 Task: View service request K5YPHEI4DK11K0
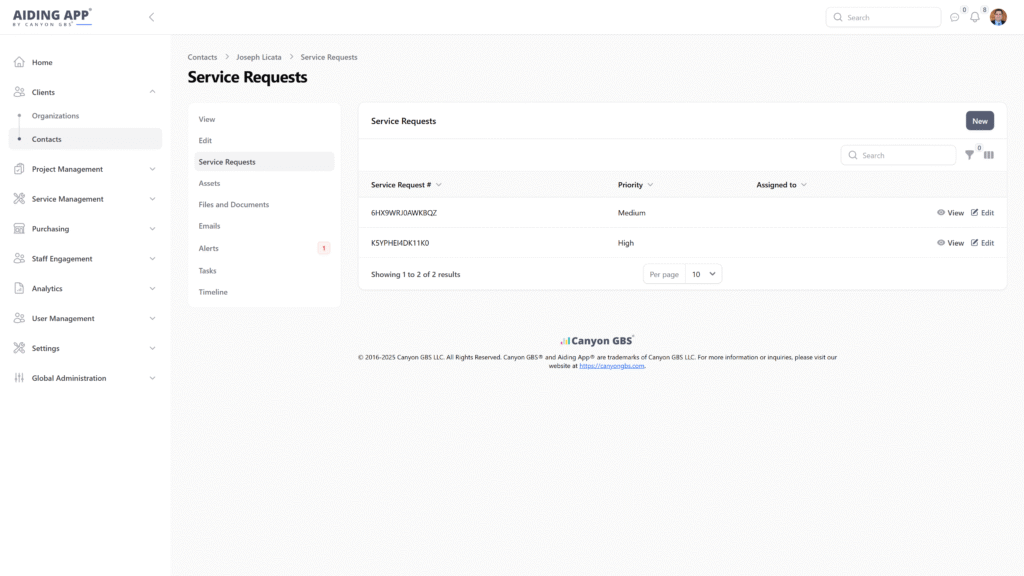click(950, 243)
